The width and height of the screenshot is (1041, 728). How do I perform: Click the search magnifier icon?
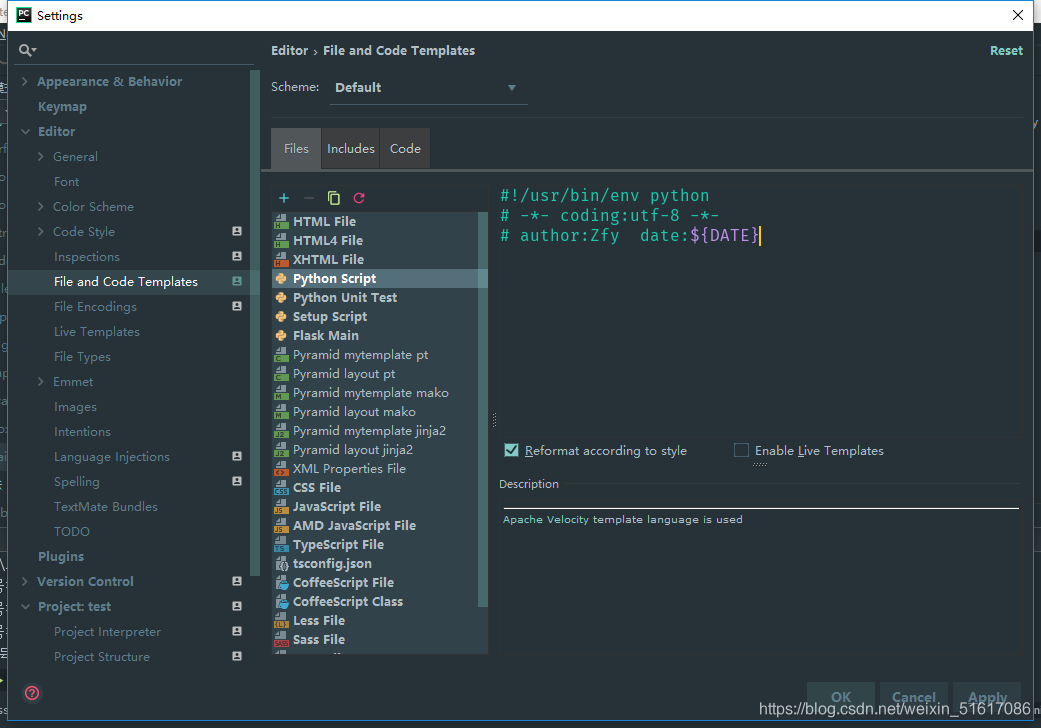tap(28, 50)
